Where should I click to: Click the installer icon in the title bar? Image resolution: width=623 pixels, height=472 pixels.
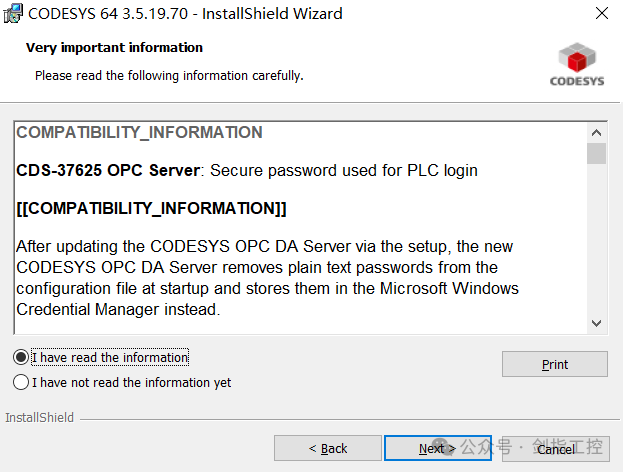[x=13, y=14]
